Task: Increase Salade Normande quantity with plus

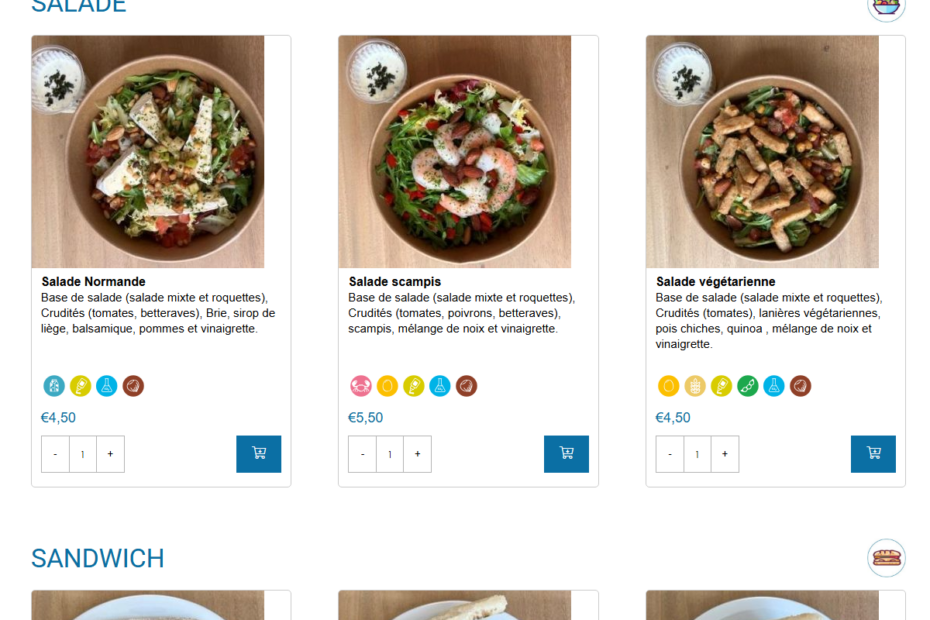Action: point(110,454)
